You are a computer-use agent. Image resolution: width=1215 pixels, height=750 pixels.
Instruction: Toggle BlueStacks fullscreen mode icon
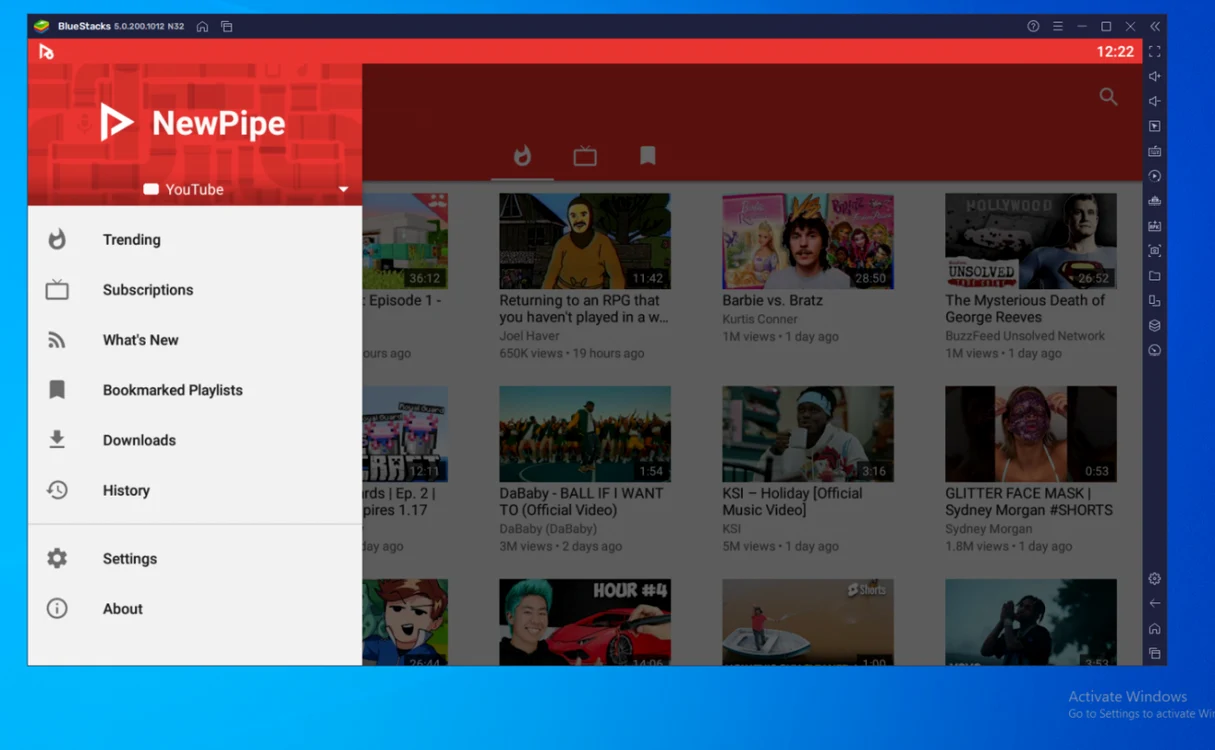pos(1155,51)
